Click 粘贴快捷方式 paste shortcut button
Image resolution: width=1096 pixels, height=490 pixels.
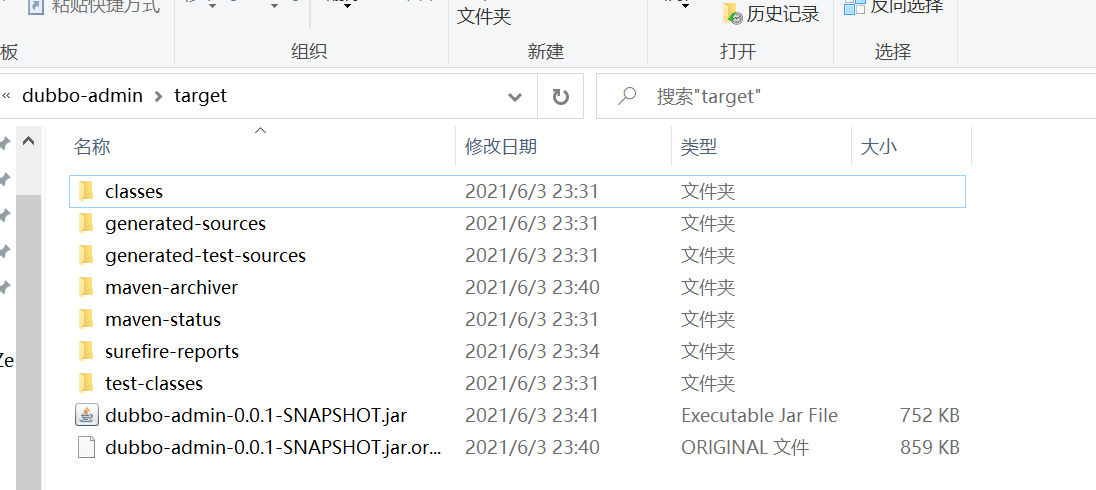click(x=94, y=7)
